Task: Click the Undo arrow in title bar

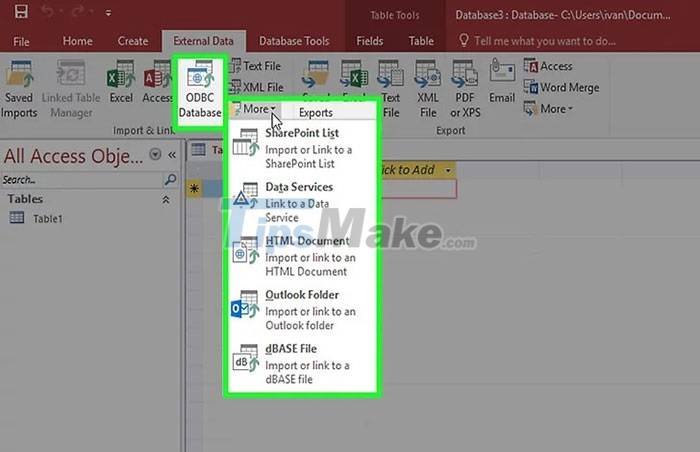Action: (x=48, y=12)
